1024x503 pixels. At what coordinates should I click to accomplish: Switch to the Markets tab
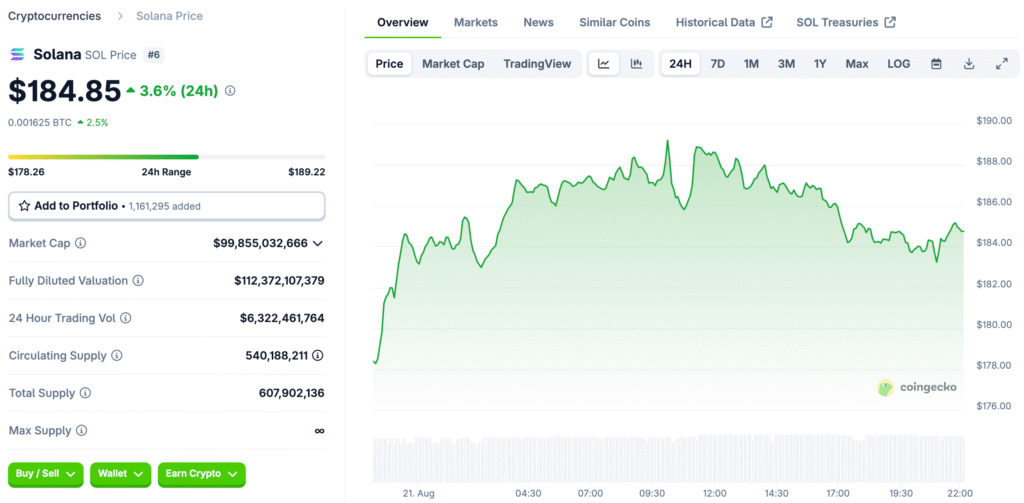click(476, 22)
